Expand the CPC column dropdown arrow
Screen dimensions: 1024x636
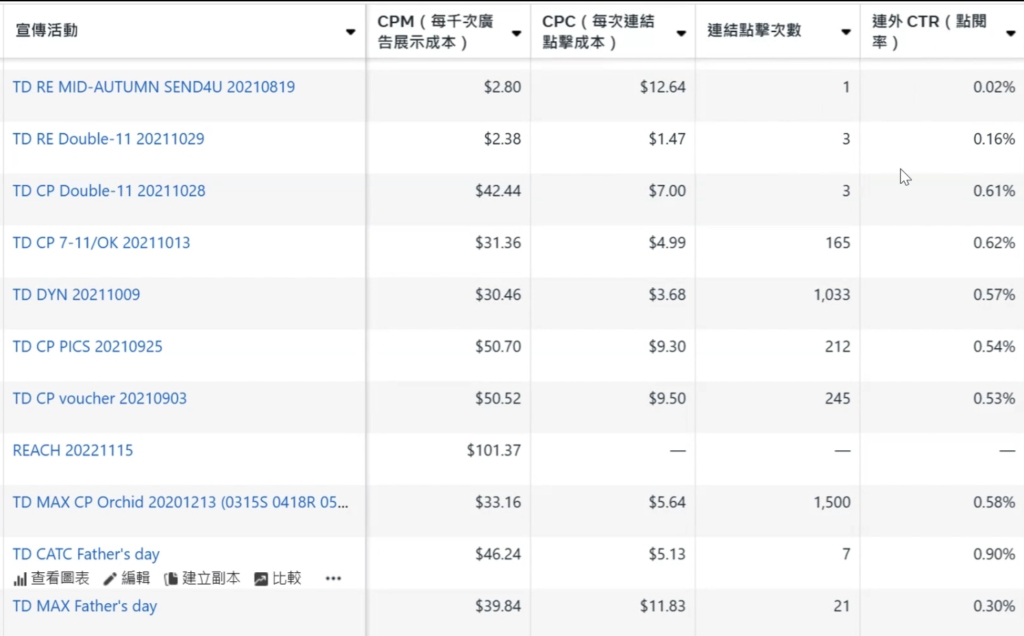tap(681, 32)
